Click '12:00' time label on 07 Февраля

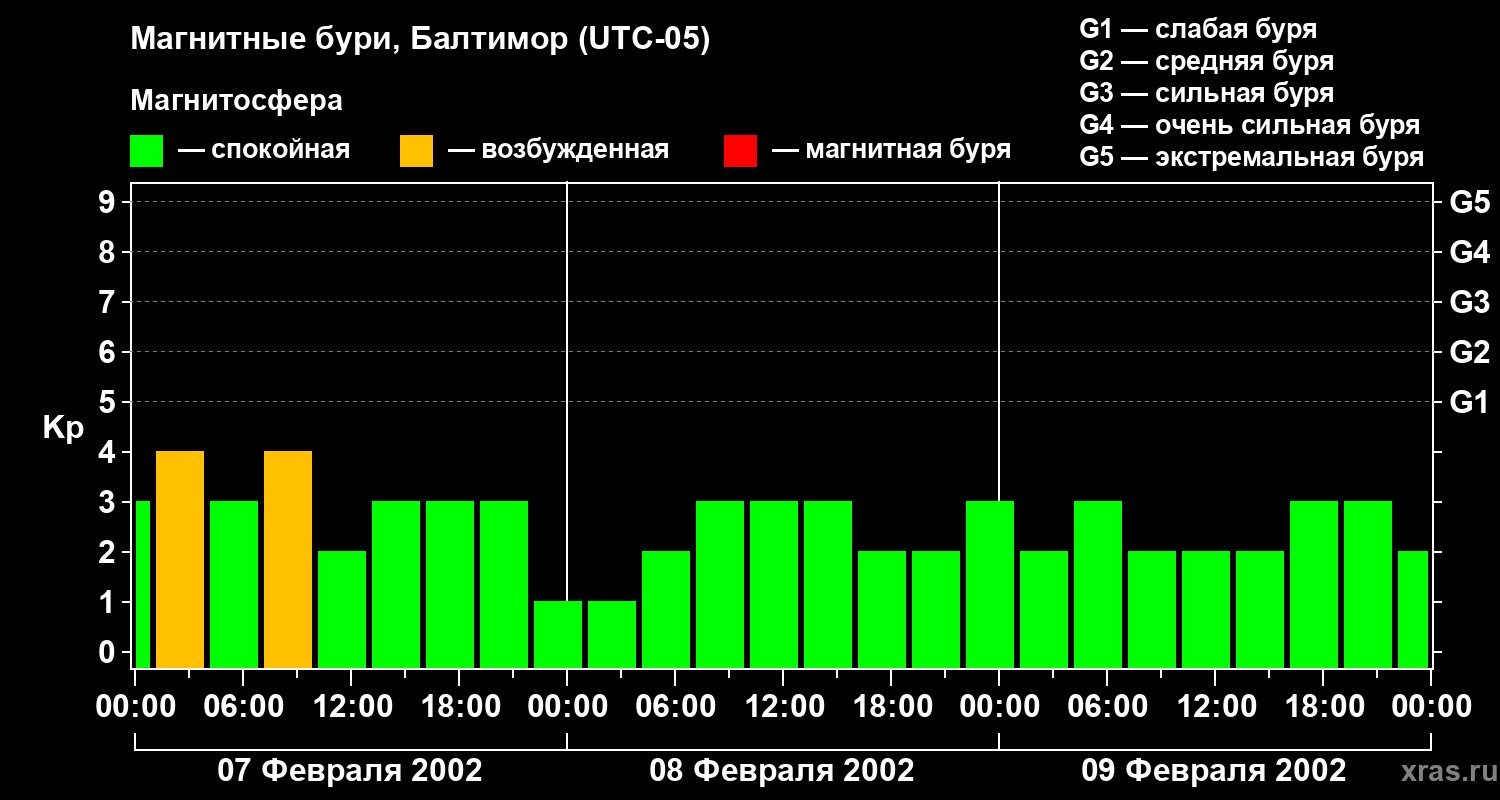351,707
